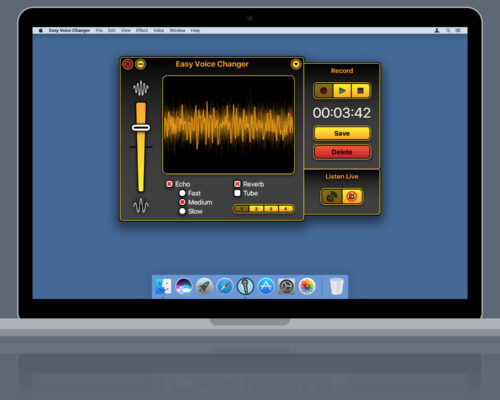Stop playback with the square stop button
500x400 pixels.
360,91
